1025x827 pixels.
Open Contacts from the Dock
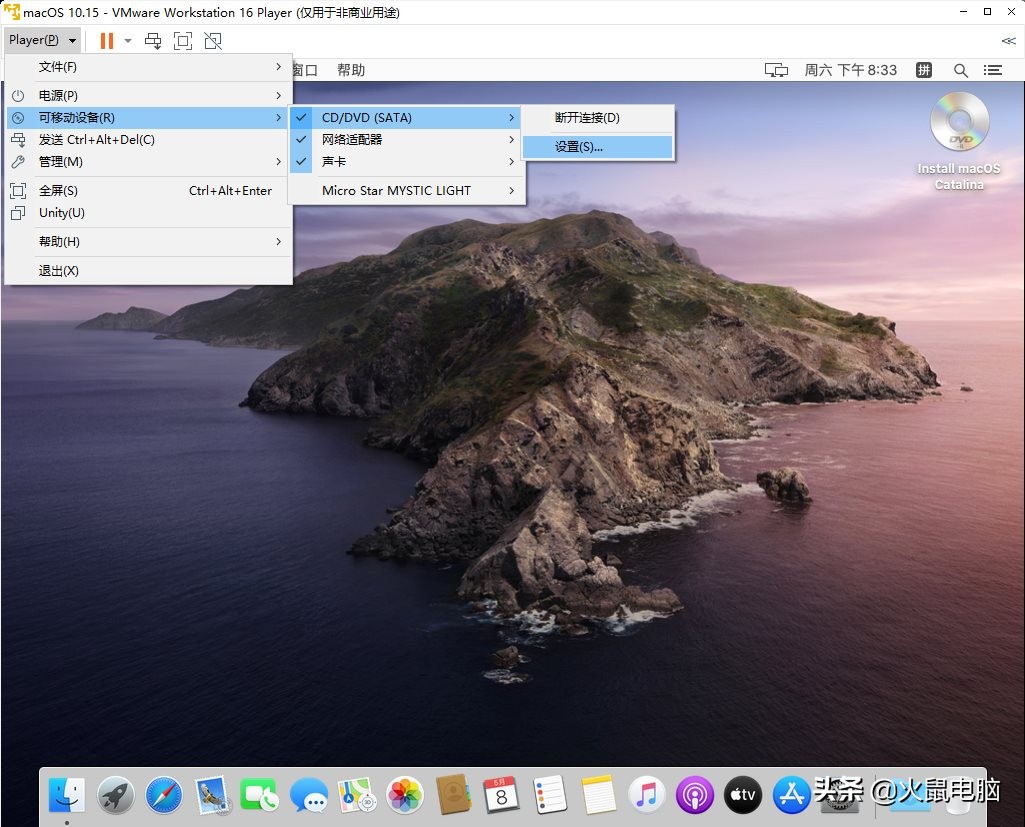(453, 795)
